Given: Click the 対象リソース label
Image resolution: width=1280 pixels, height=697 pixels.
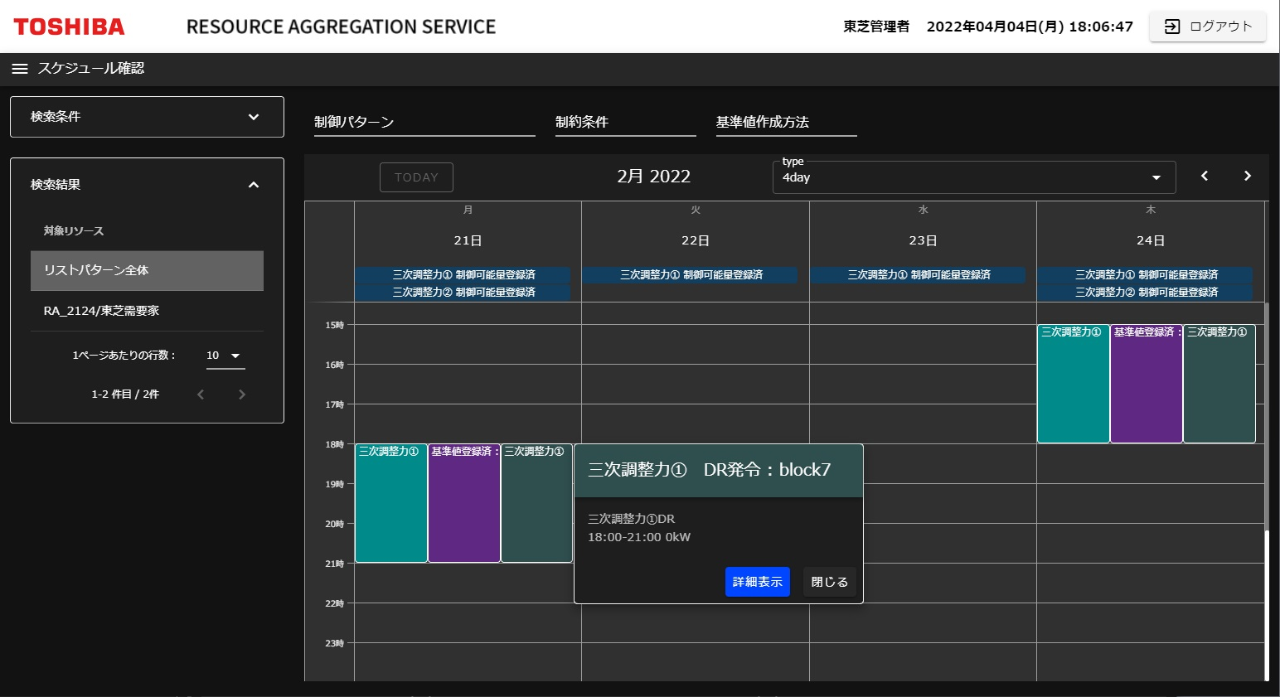Looking at the screenshot, I should 74,231.
